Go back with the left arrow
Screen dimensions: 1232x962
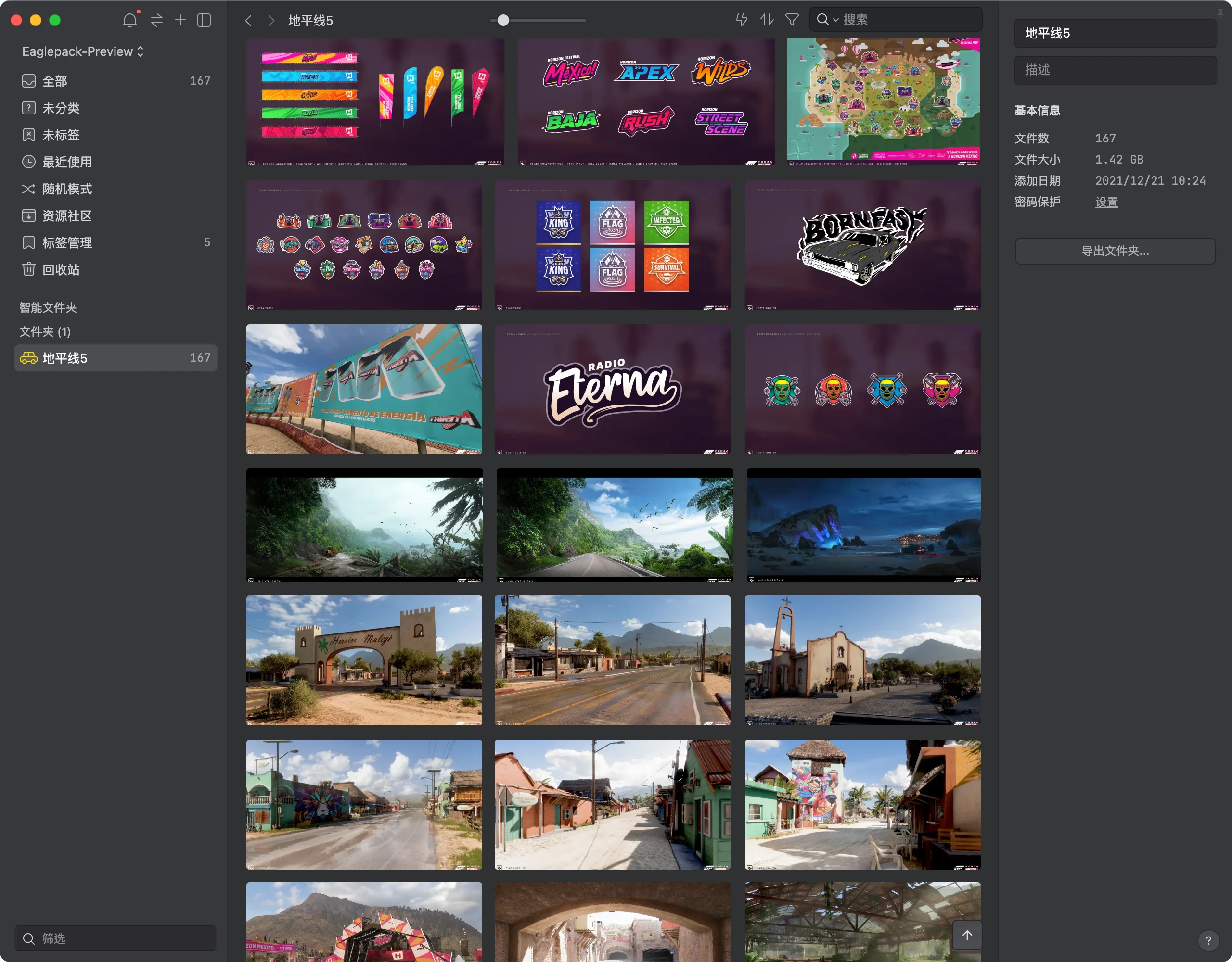(x=248, y=21)
